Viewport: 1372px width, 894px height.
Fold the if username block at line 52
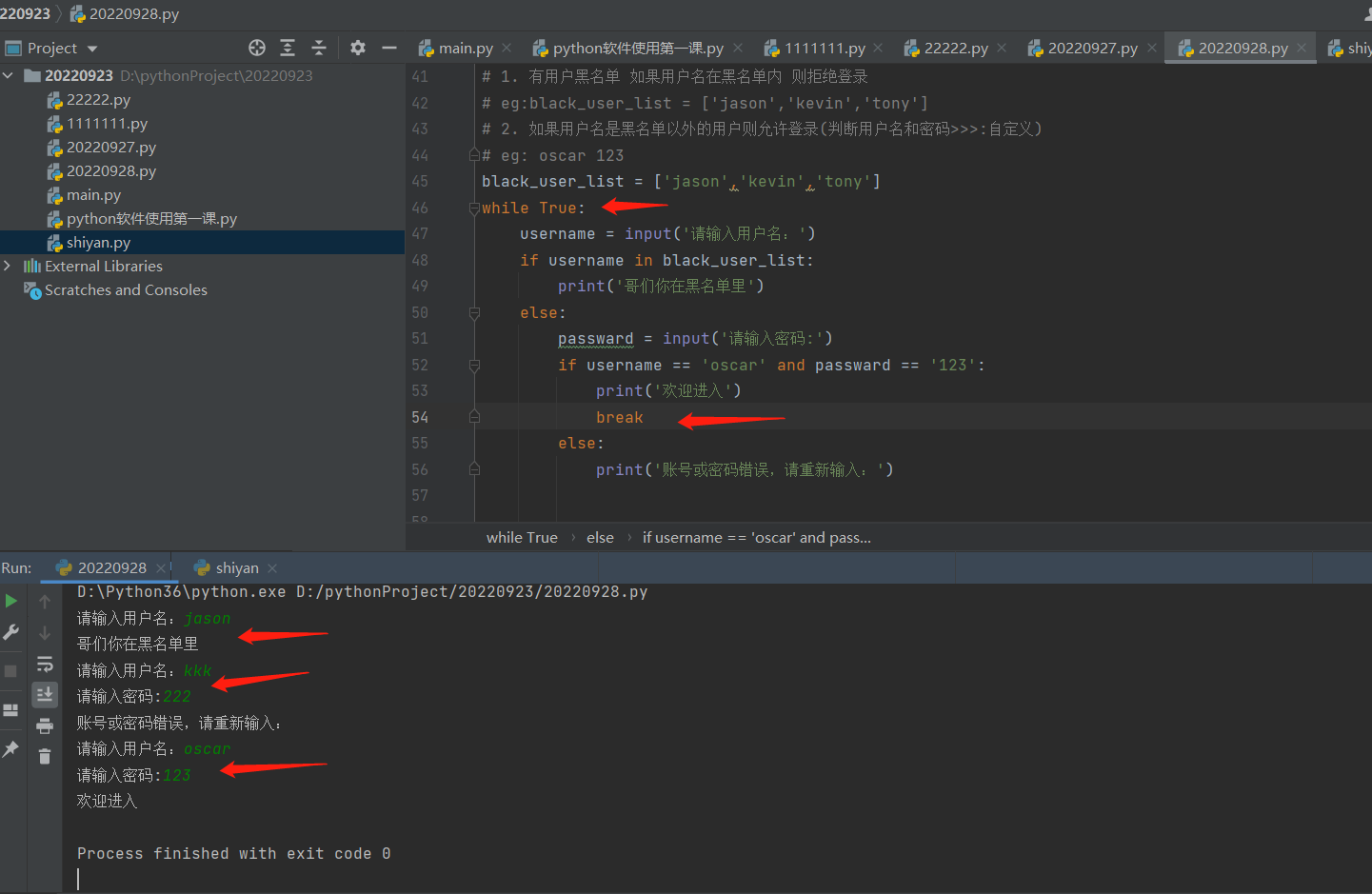474,365
